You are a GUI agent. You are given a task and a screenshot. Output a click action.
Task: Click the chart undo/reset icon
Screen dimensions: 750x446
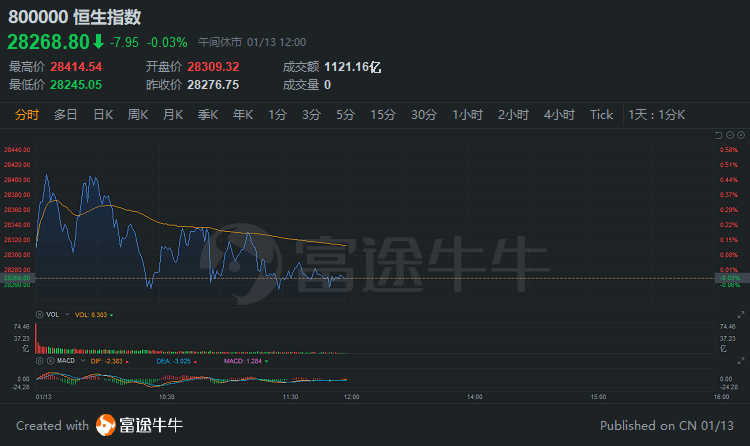[718, 135]
